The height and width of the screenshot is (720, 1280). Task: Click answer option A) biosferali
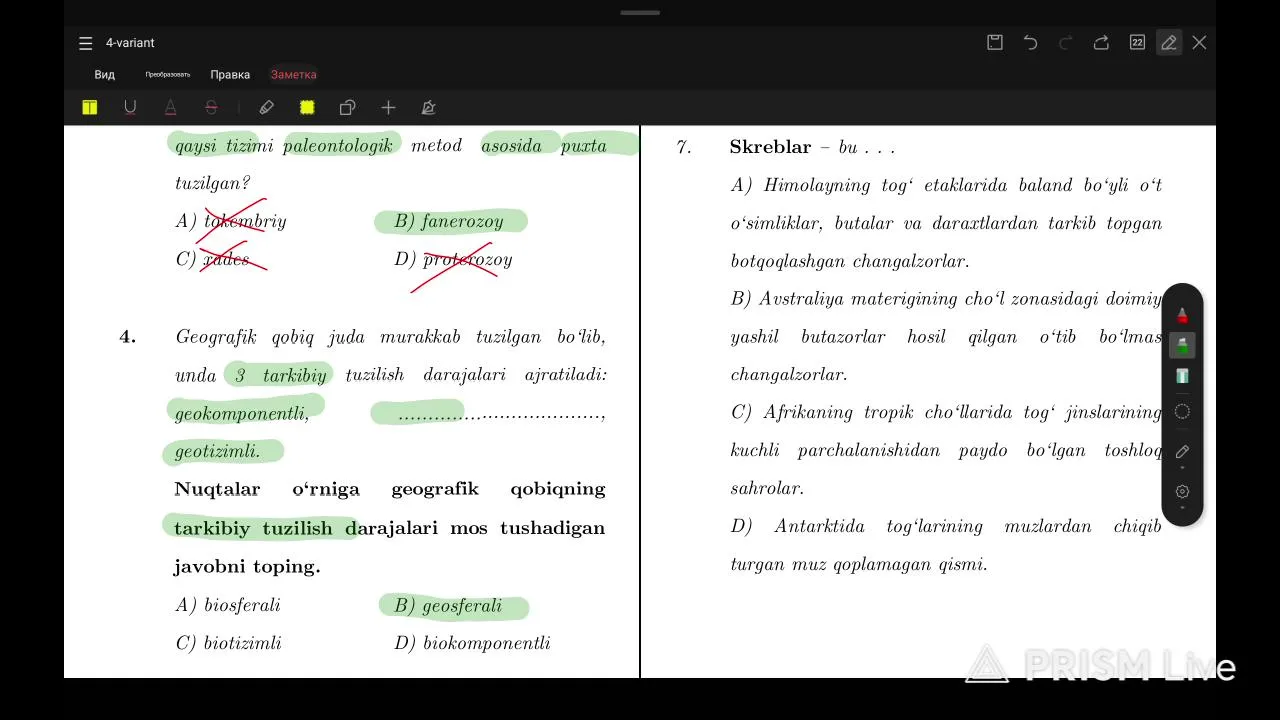click(x=228, y=605)
